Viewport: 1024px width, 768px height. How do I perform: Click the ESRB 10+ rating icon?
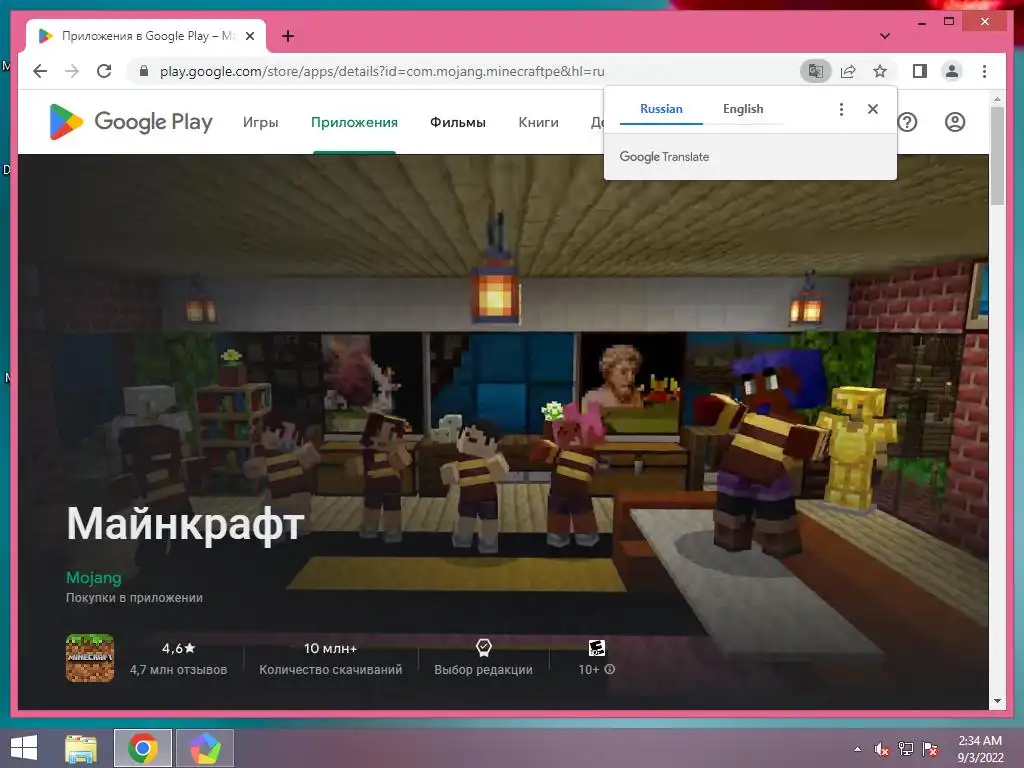597,648
